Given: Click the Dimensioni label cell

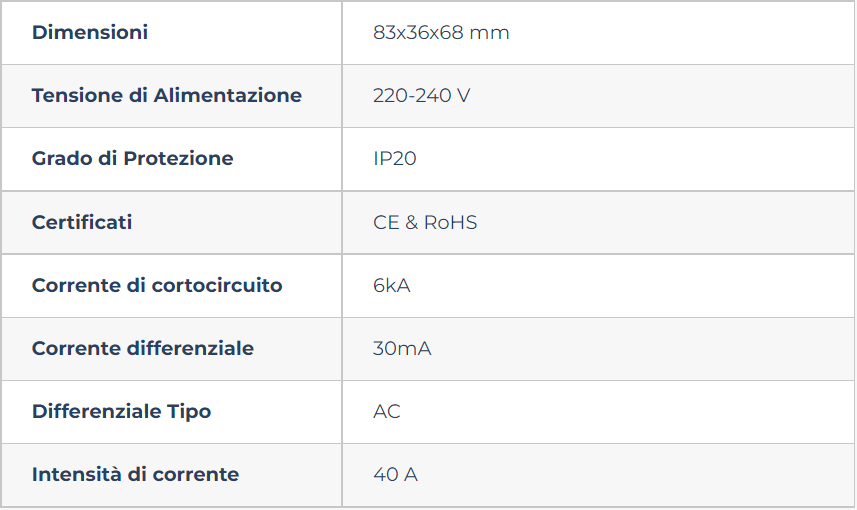Looking at the screenshot, I should coord(172,33).
